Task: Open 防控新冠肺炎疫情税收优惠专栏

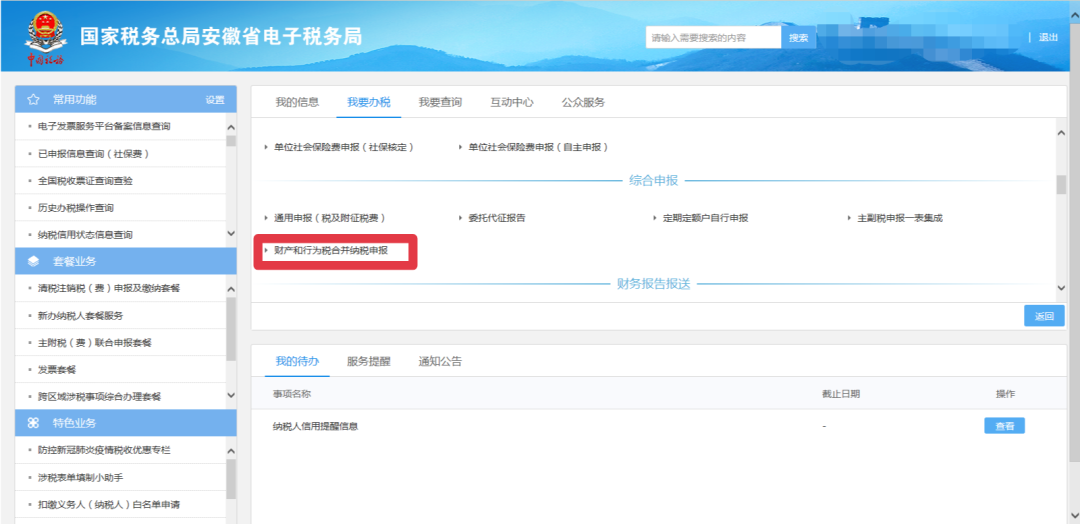Action: pyautogui.click(x=104, y=450)
